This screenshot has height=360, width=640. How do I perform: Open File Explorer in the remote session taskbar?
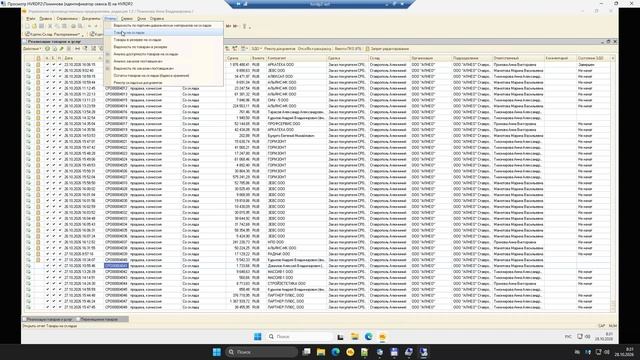[355, 336]
